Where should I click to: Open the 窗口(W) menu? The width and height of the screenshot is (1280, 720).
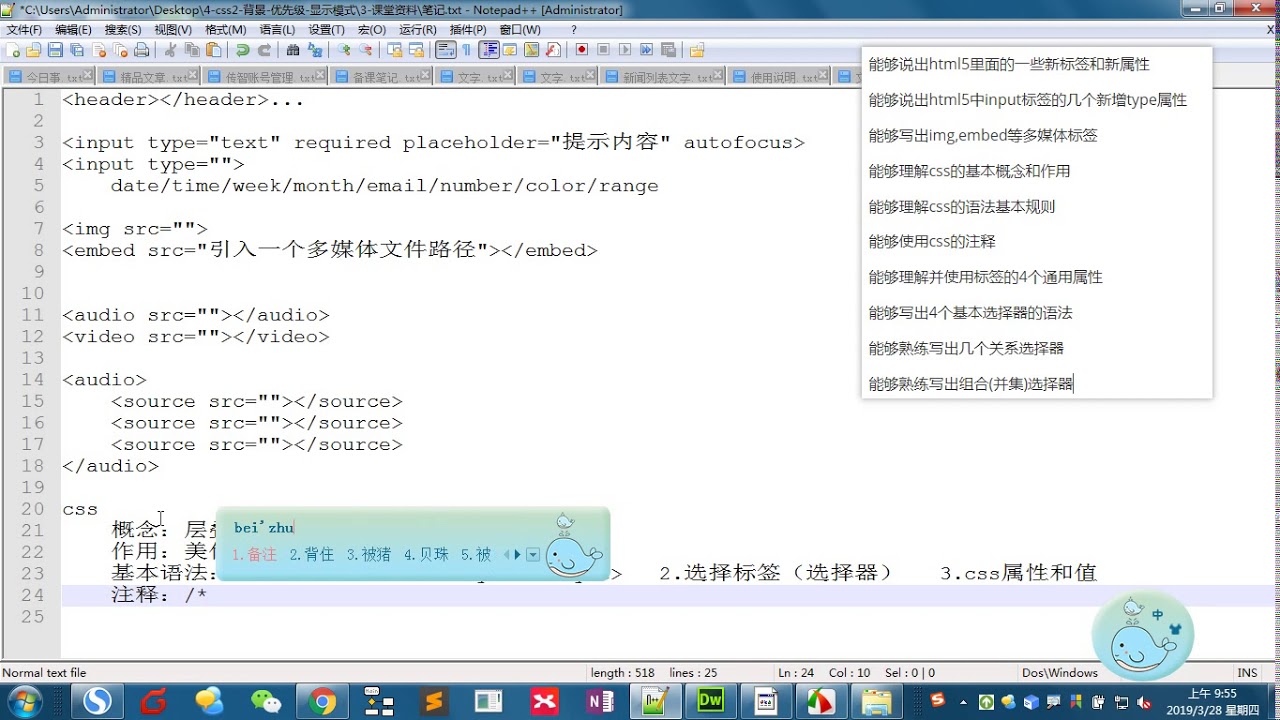pyautogui.click(x=520, y=30)
